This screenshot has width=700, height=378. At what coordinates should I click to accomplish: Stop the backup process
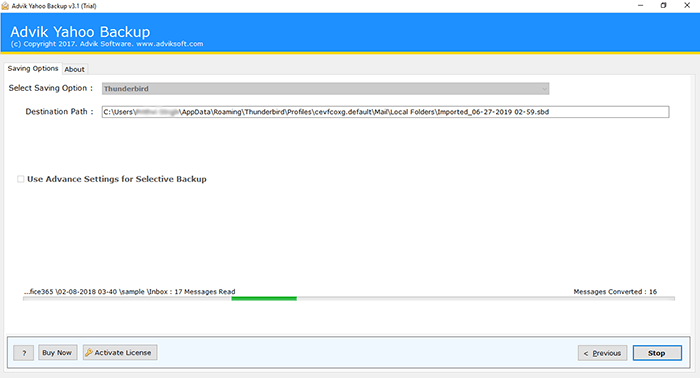click(657, 353)
